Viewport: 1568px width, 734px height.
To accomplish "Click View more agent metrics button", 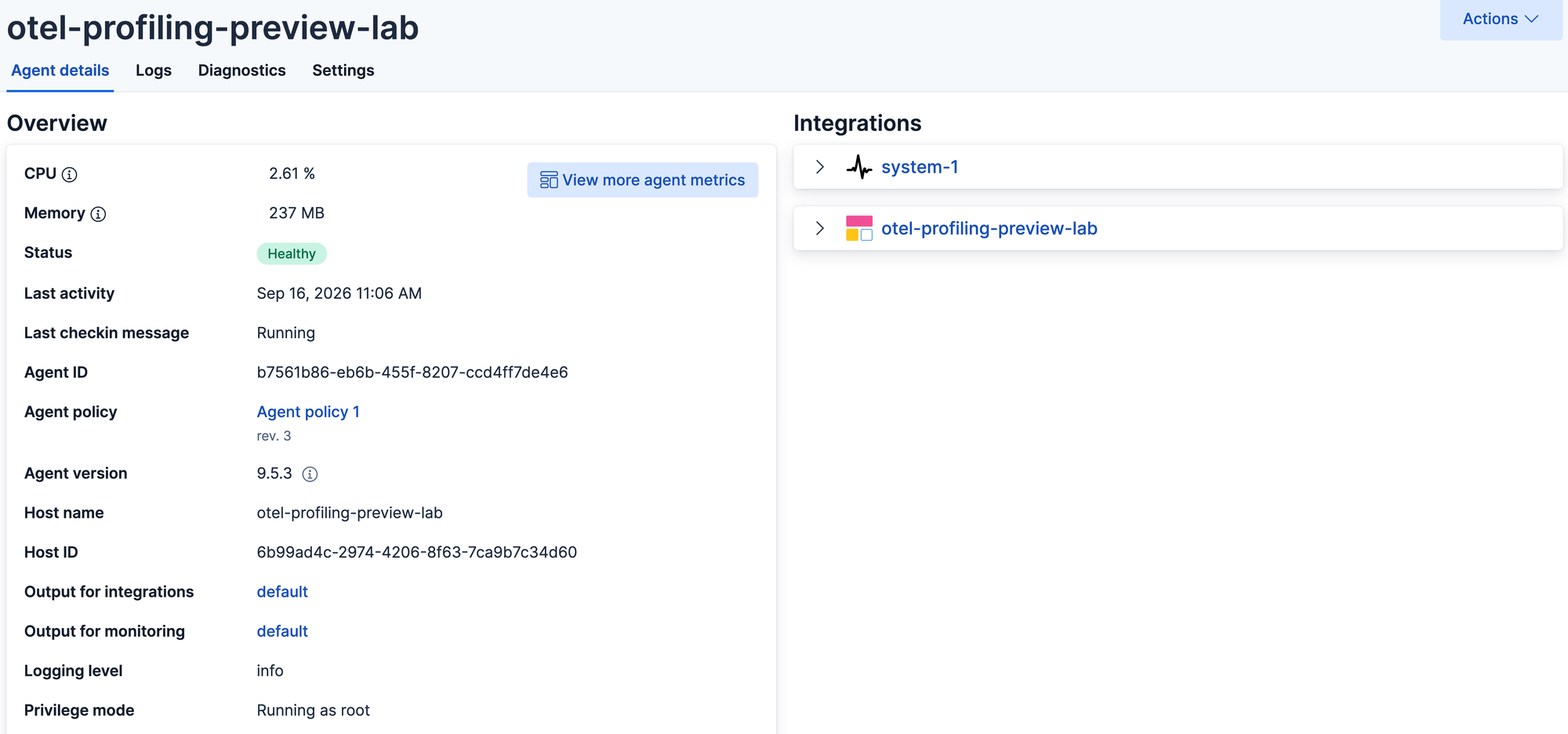I will (642, 180).
